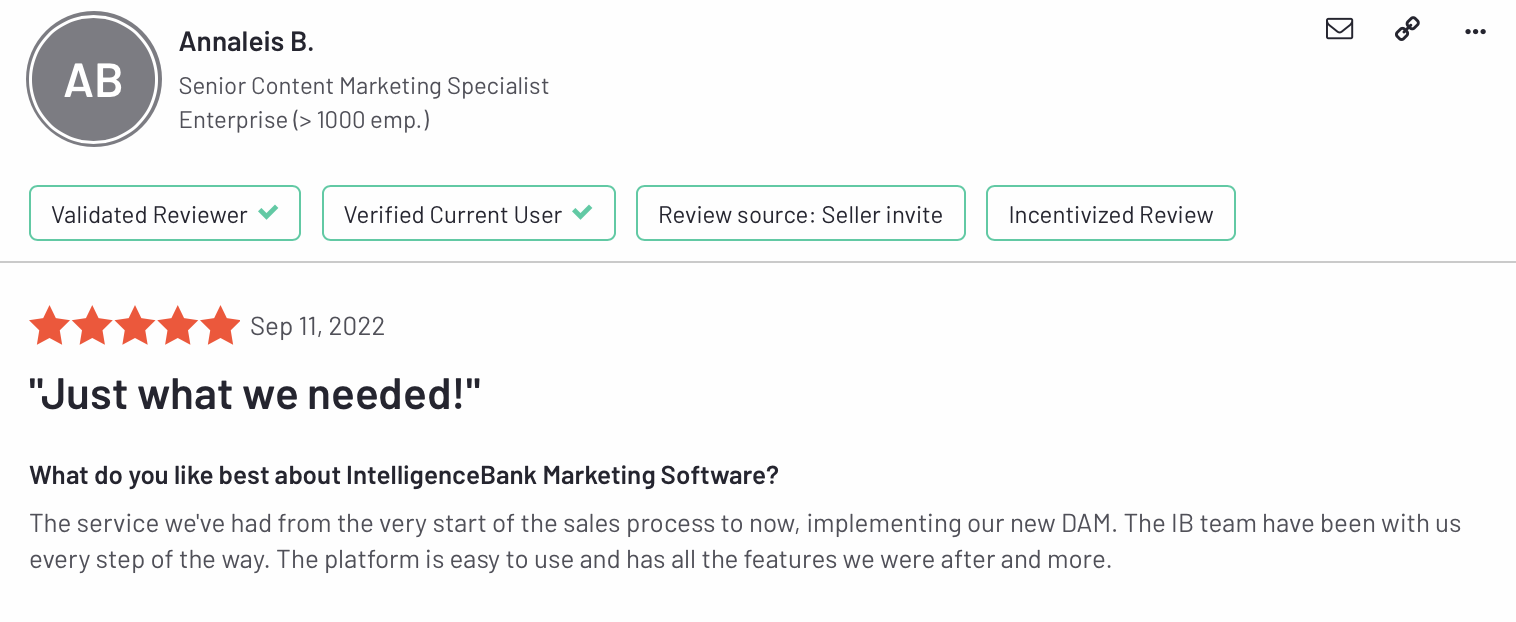Click the Review source: Seller invite badge
The image size is (1516, 622).
[800, 213]
